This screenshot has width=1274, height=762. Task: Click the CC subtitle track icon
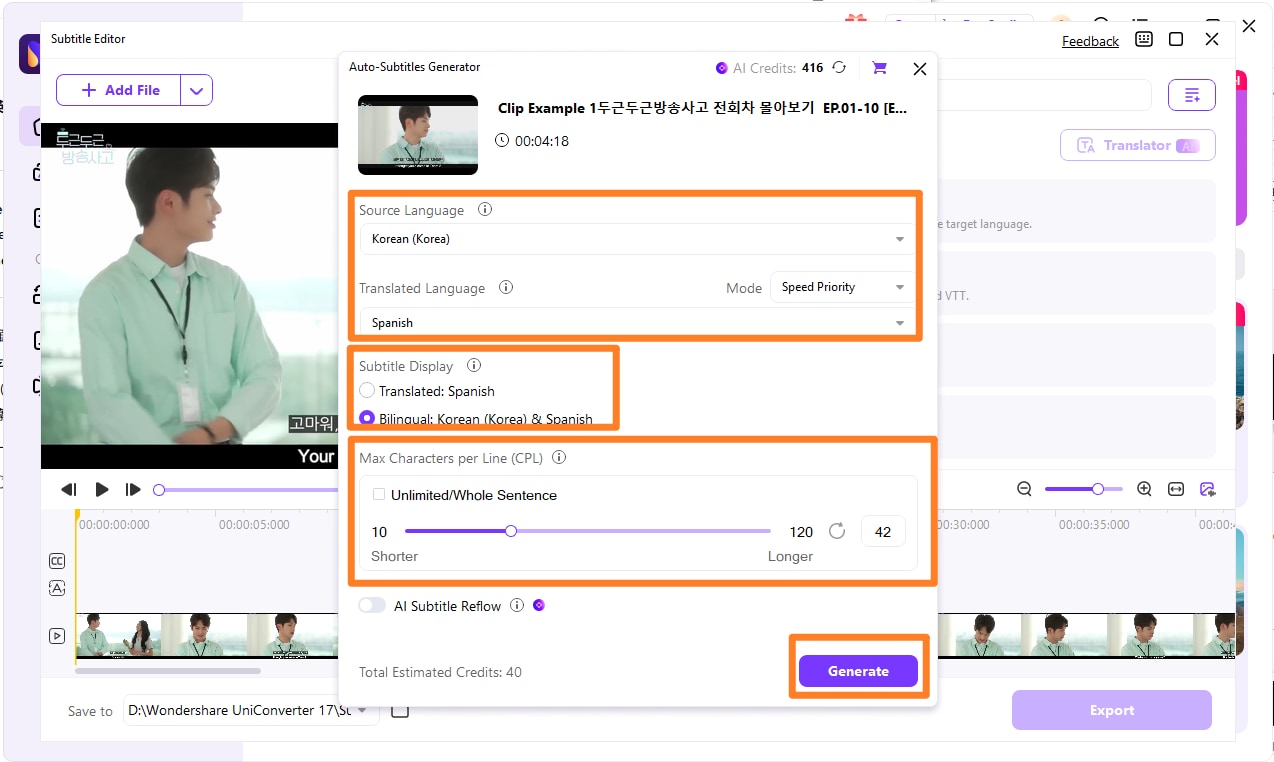tap(57, 561)
